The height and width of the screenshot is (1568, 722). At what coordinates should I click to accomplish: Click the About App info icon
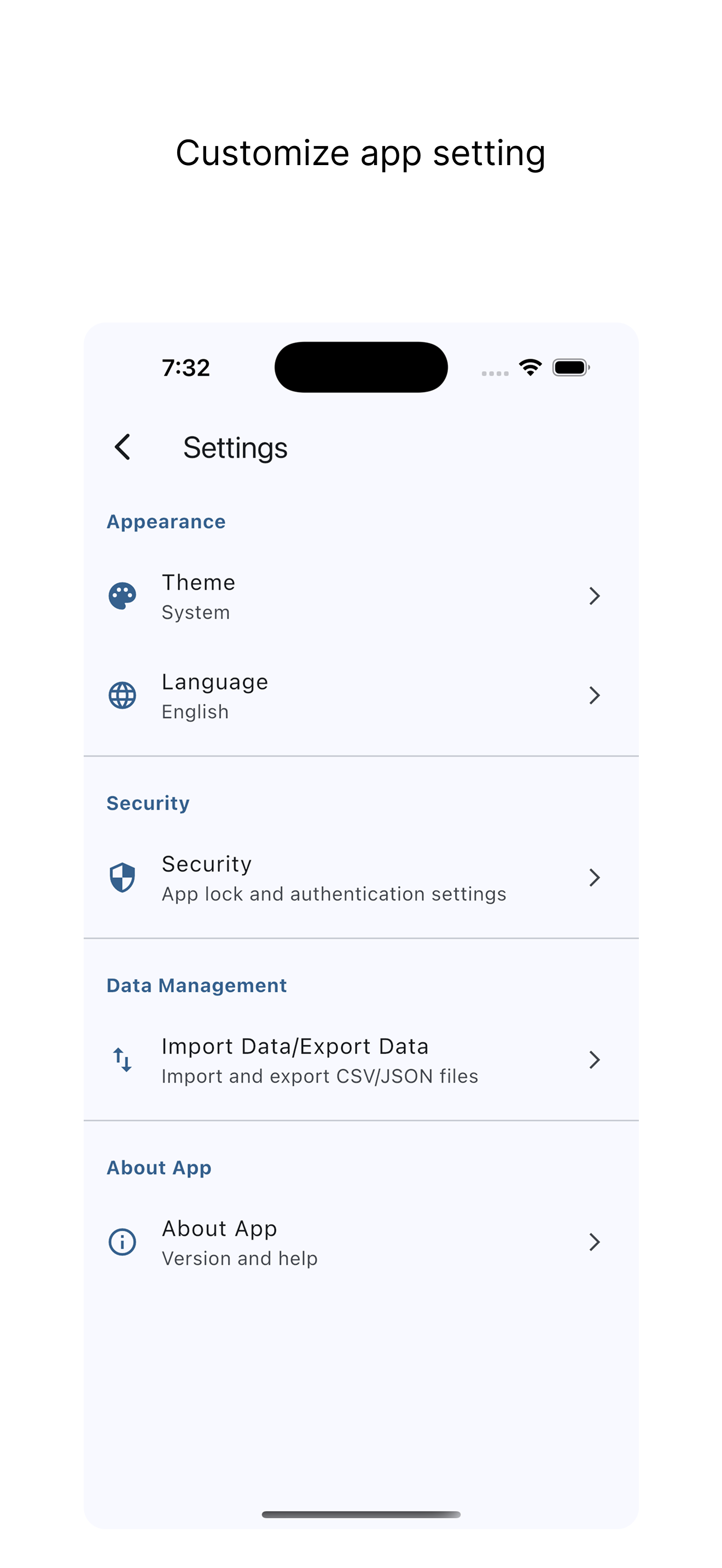click(x=123, y=1242)
